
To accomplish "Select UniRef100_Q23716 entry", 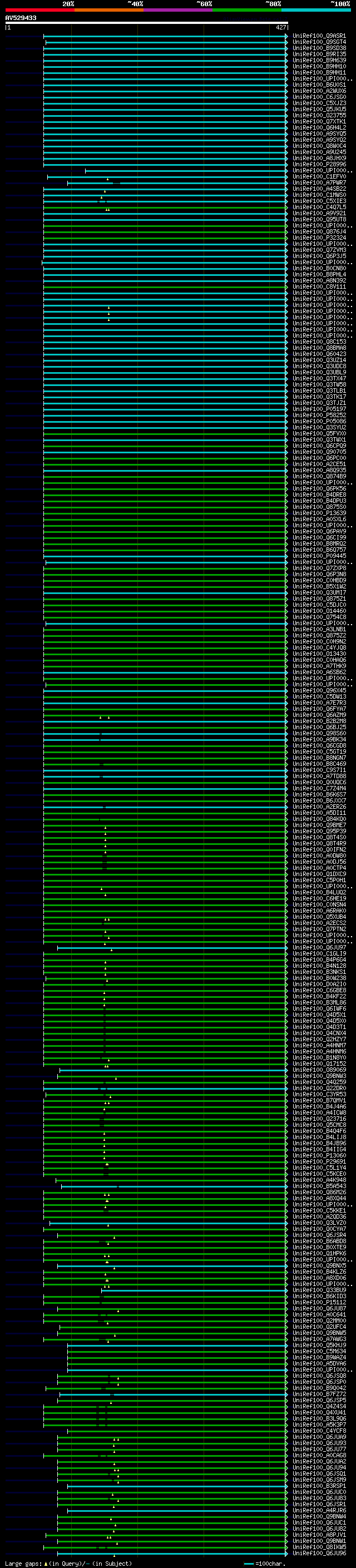I will pos(319,1119).
